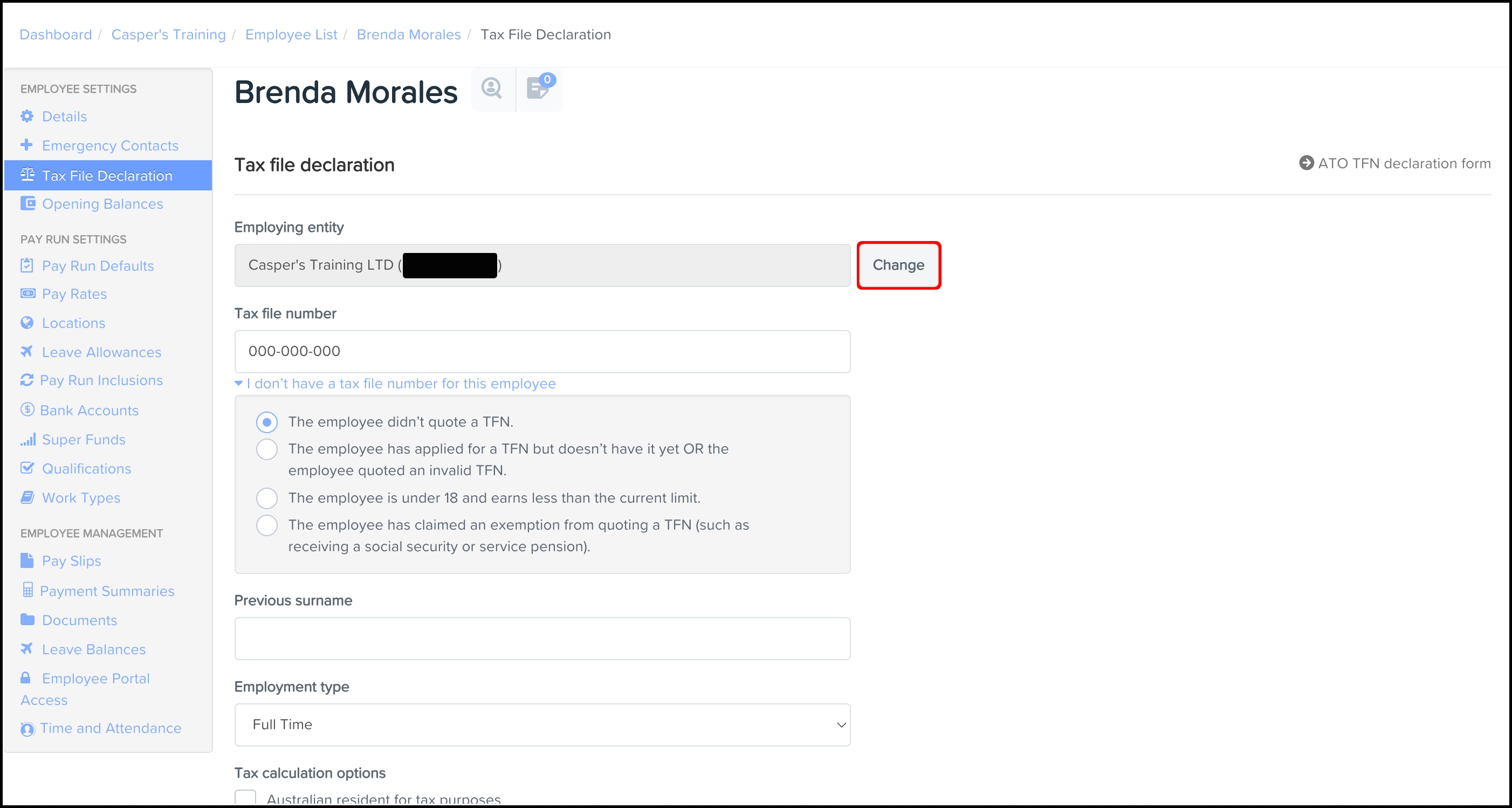
Task: Click the airplane icon beside Leave Allowances
Action: point(26,351)
